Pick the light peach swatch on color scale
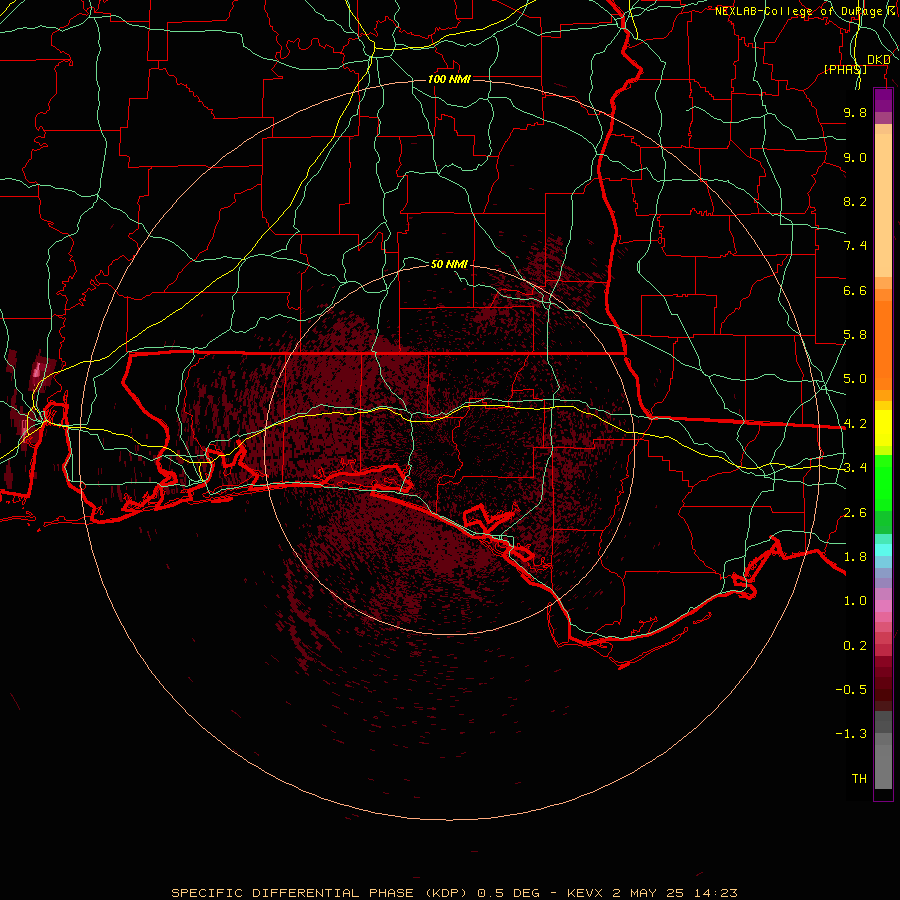The width and height of the screenshot is (900, 900). click(883, 207)
